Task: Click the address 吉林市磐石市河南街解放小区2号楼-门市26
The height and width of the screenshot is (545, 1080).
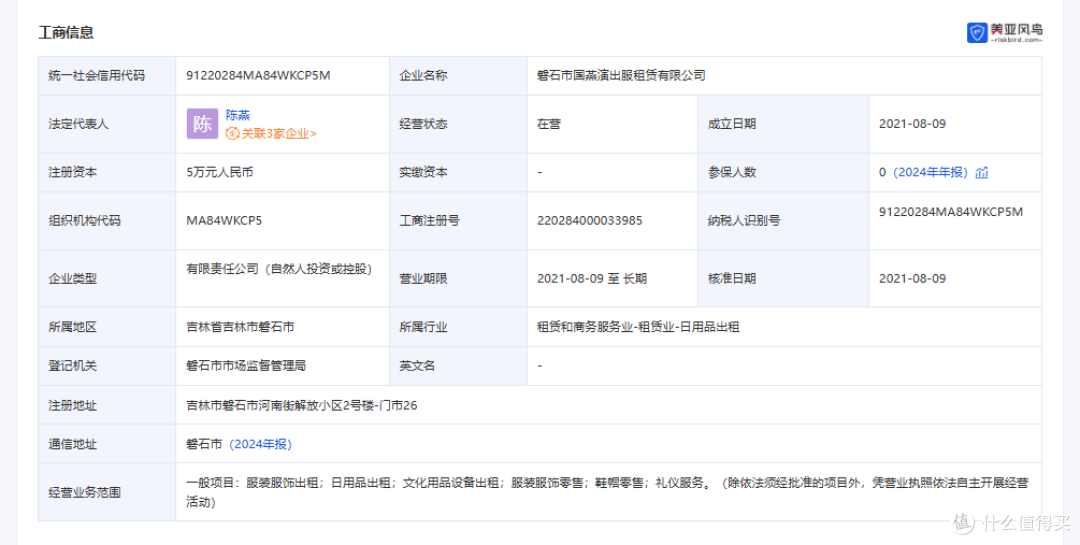Action: [x=302, y=405]
